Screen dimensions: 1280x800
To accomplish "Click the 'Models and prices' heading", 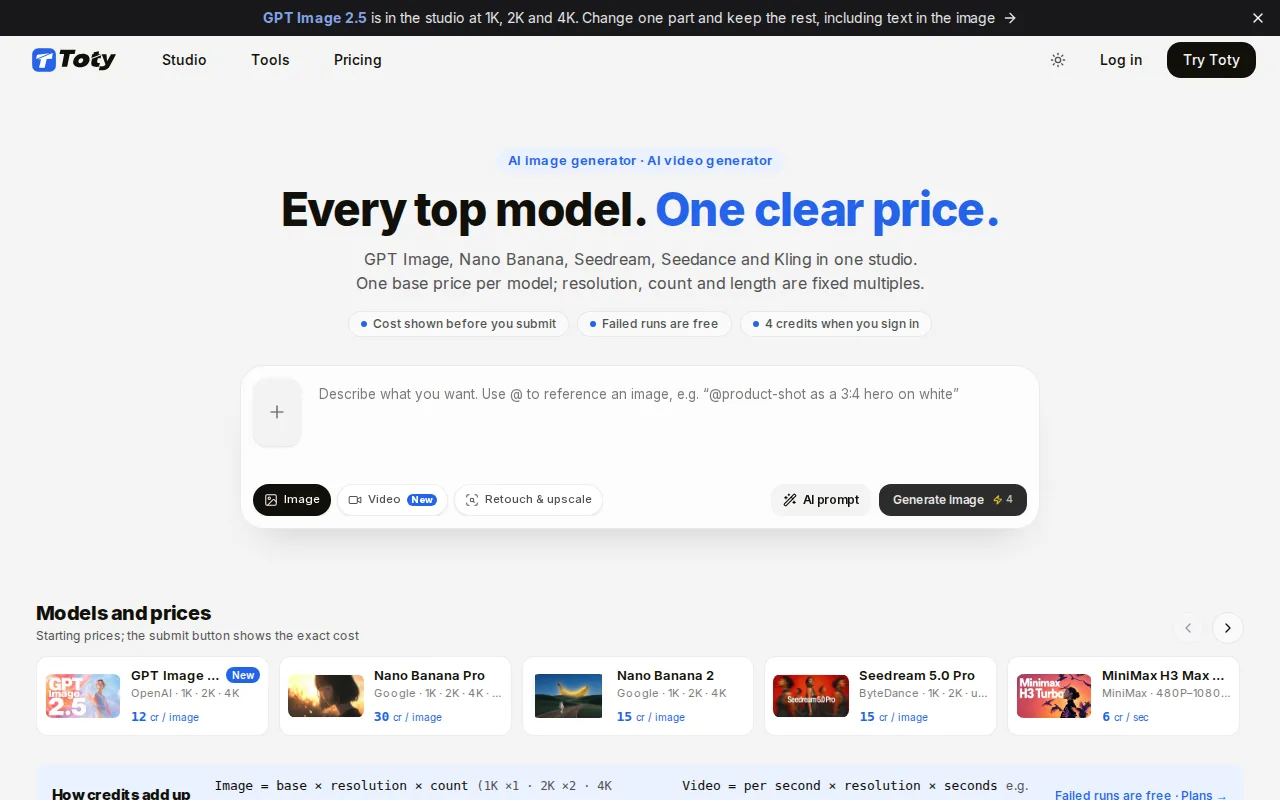I will [124, 613].
